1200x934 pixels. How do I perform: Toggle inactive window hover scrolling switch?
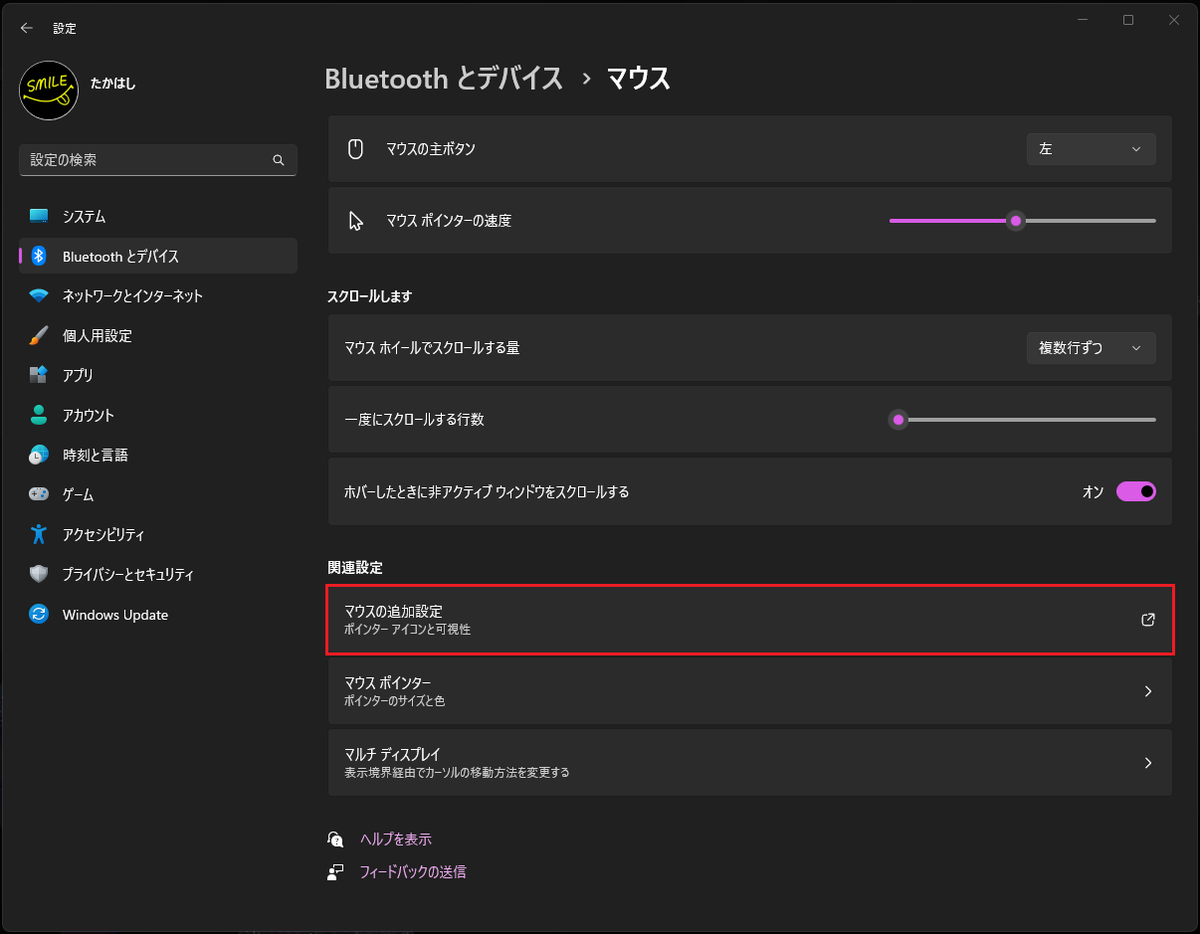[x=1136, y=491]
